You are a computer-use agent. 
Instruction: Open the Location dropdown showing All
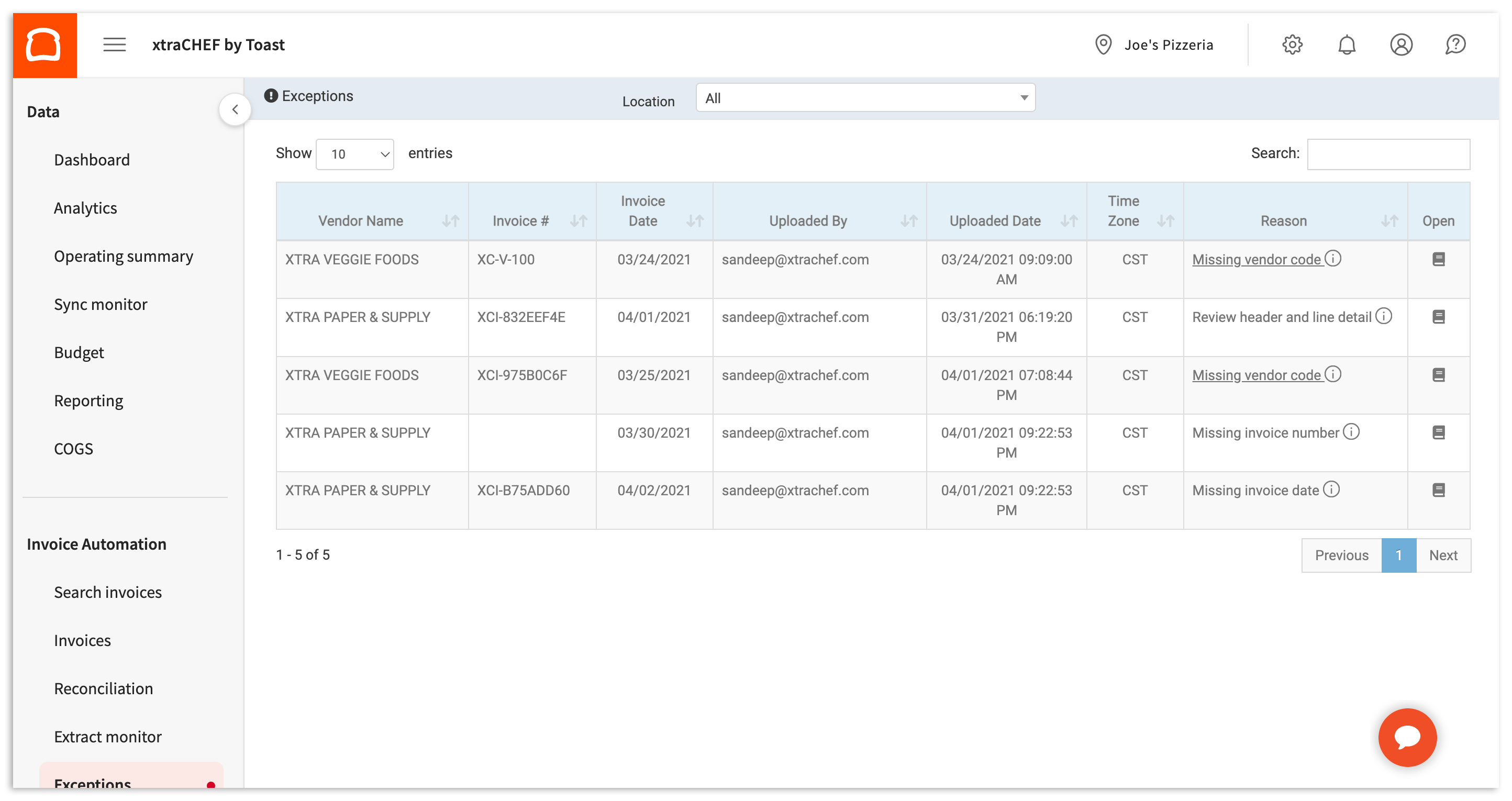click(x=864, y=97)
